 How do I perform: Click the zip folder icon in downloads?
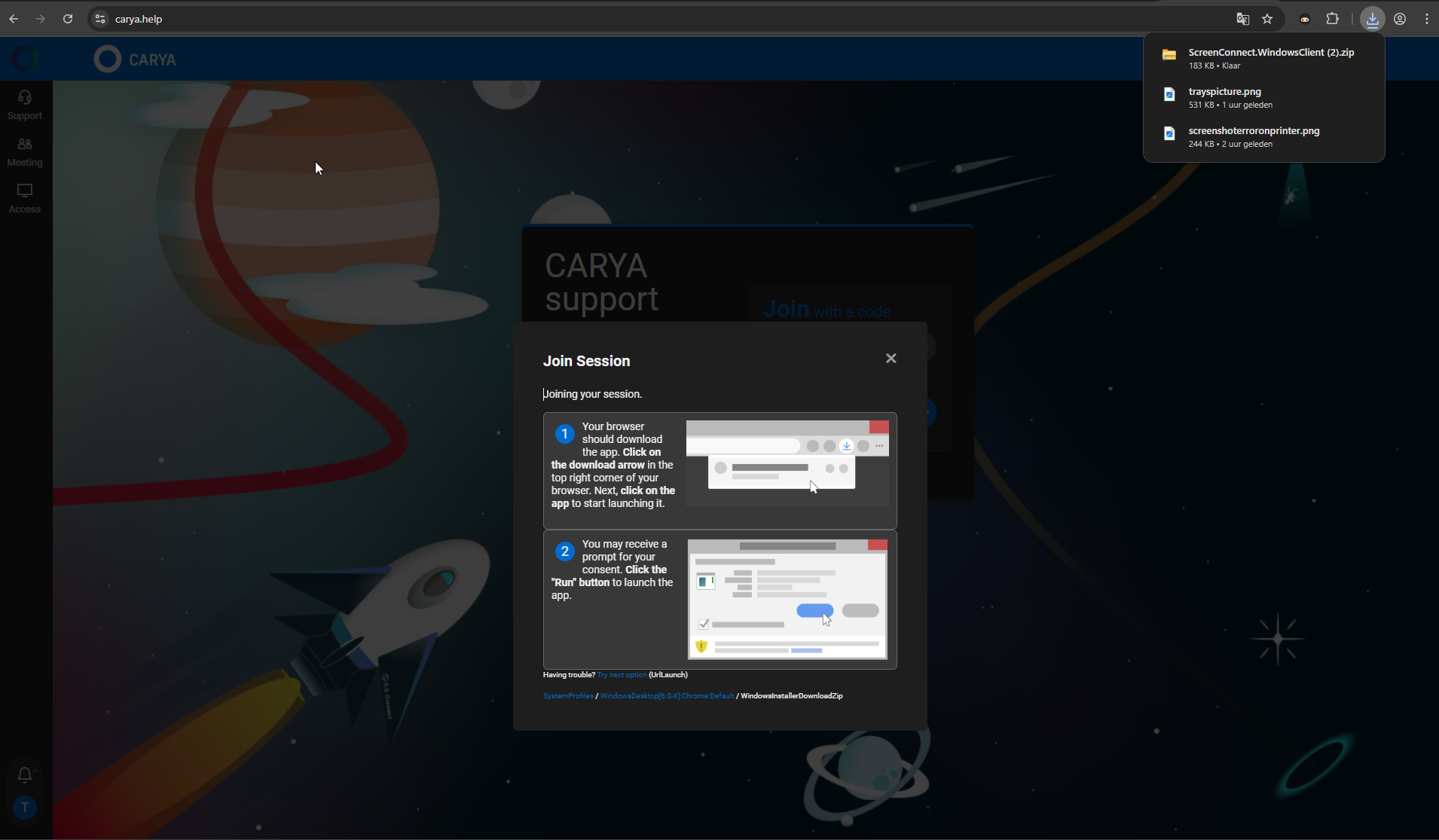point(1169,55)
